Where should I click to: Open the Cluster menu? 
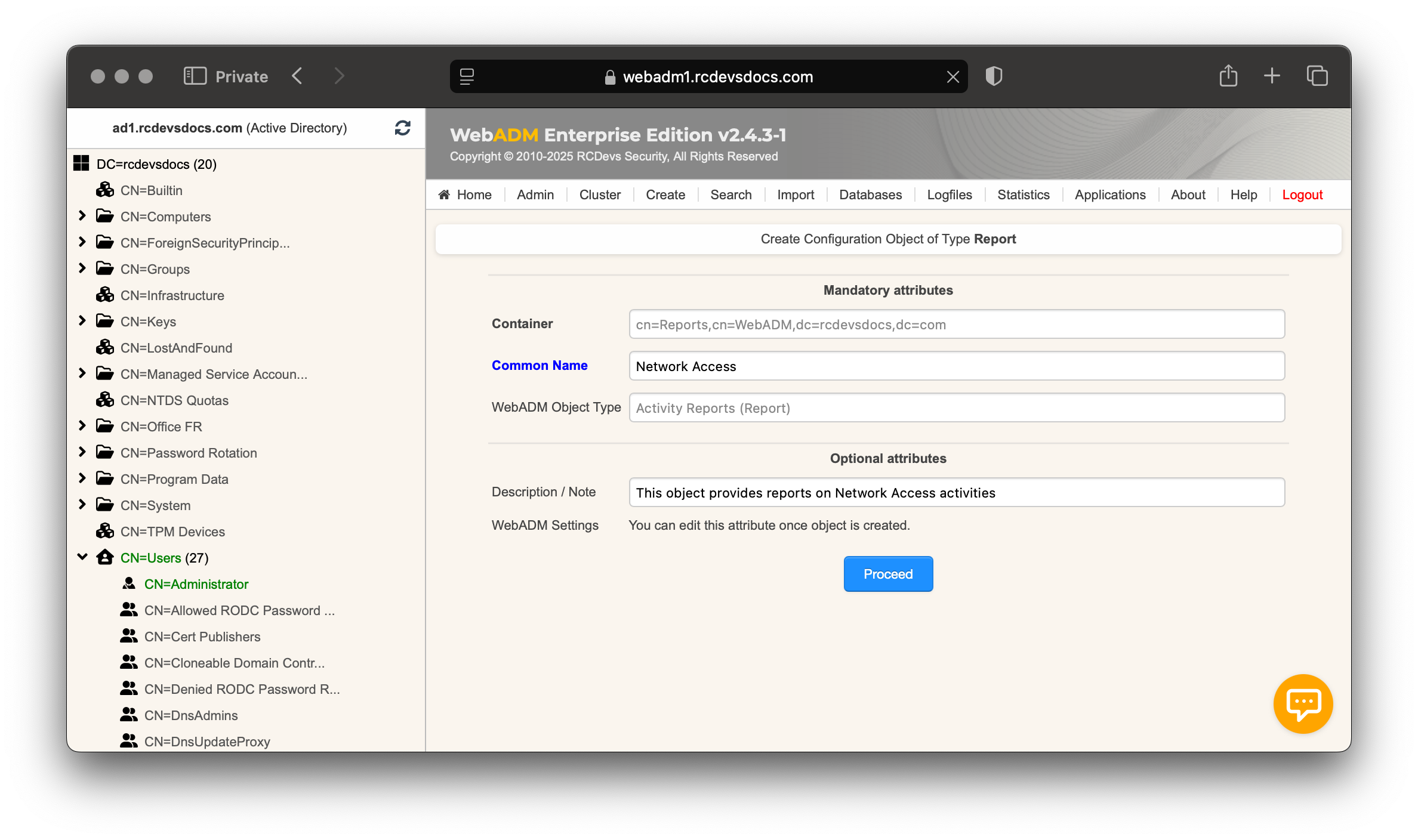(x=600, y=194)
